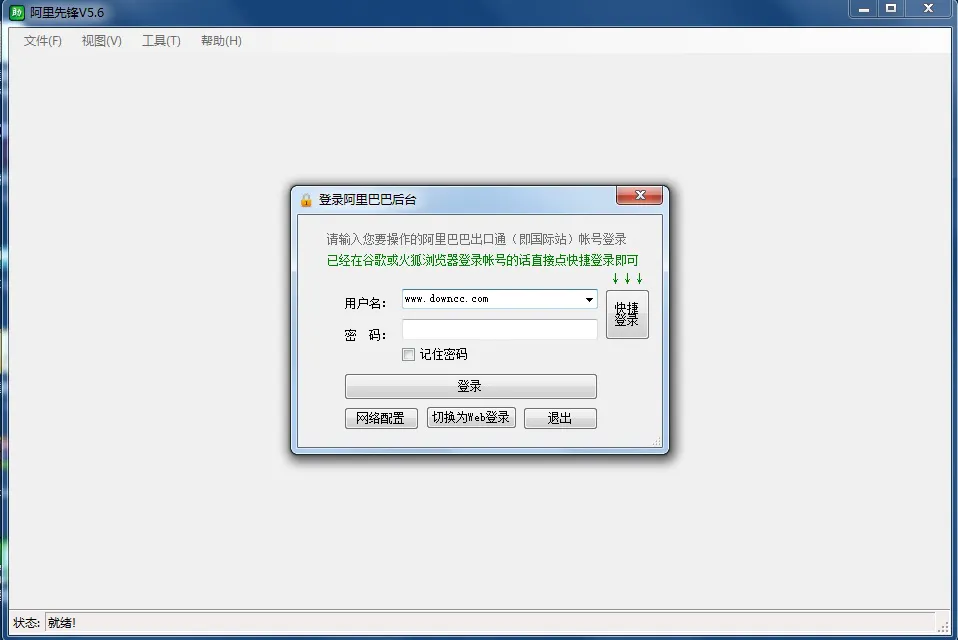Click the lock icon in login dialog title
This screenshot has width=958, height=640.
306,200
